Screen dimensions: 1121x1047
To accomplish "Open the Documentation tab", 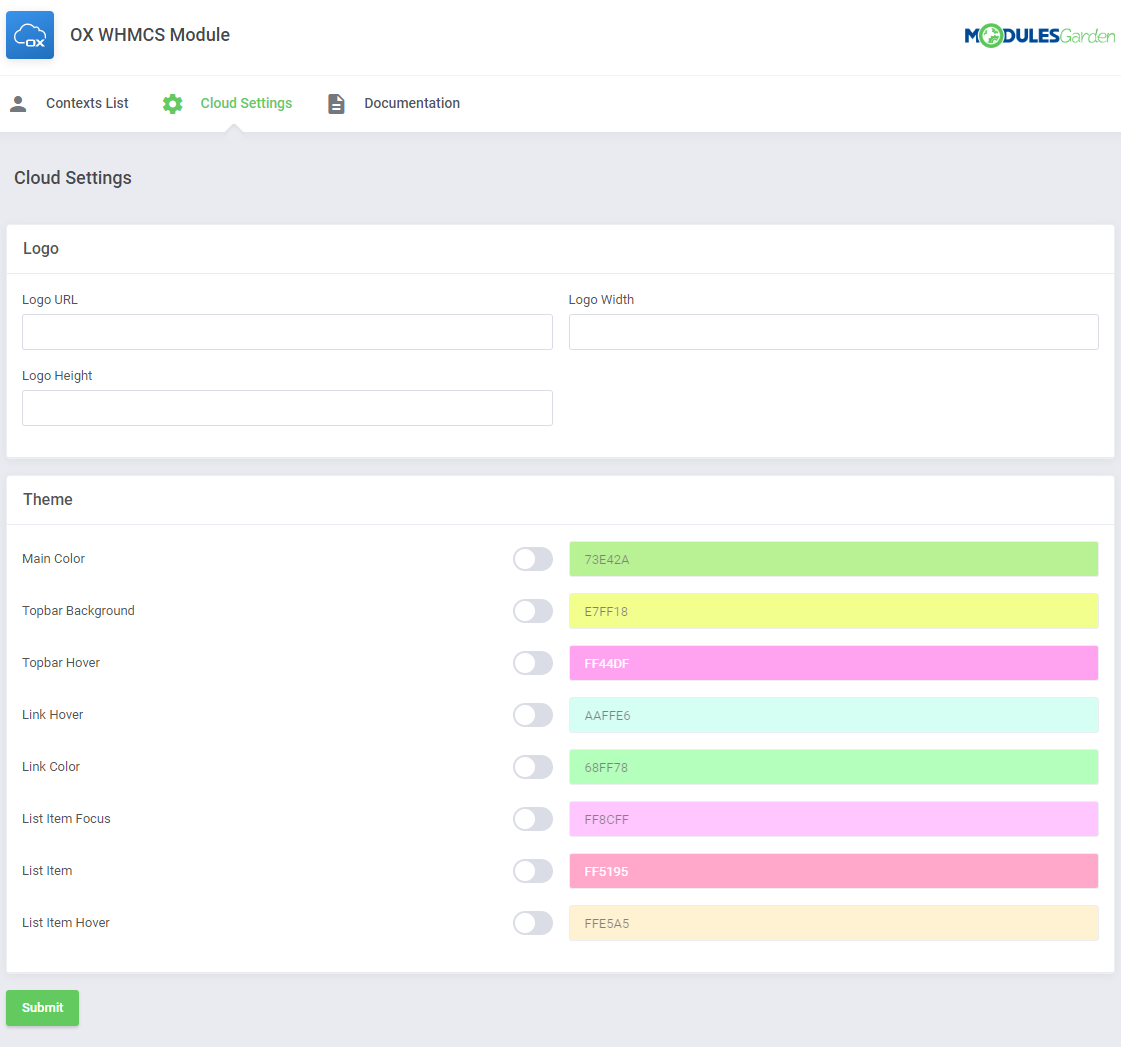I will pyautogui.click(x=412, y=104).
